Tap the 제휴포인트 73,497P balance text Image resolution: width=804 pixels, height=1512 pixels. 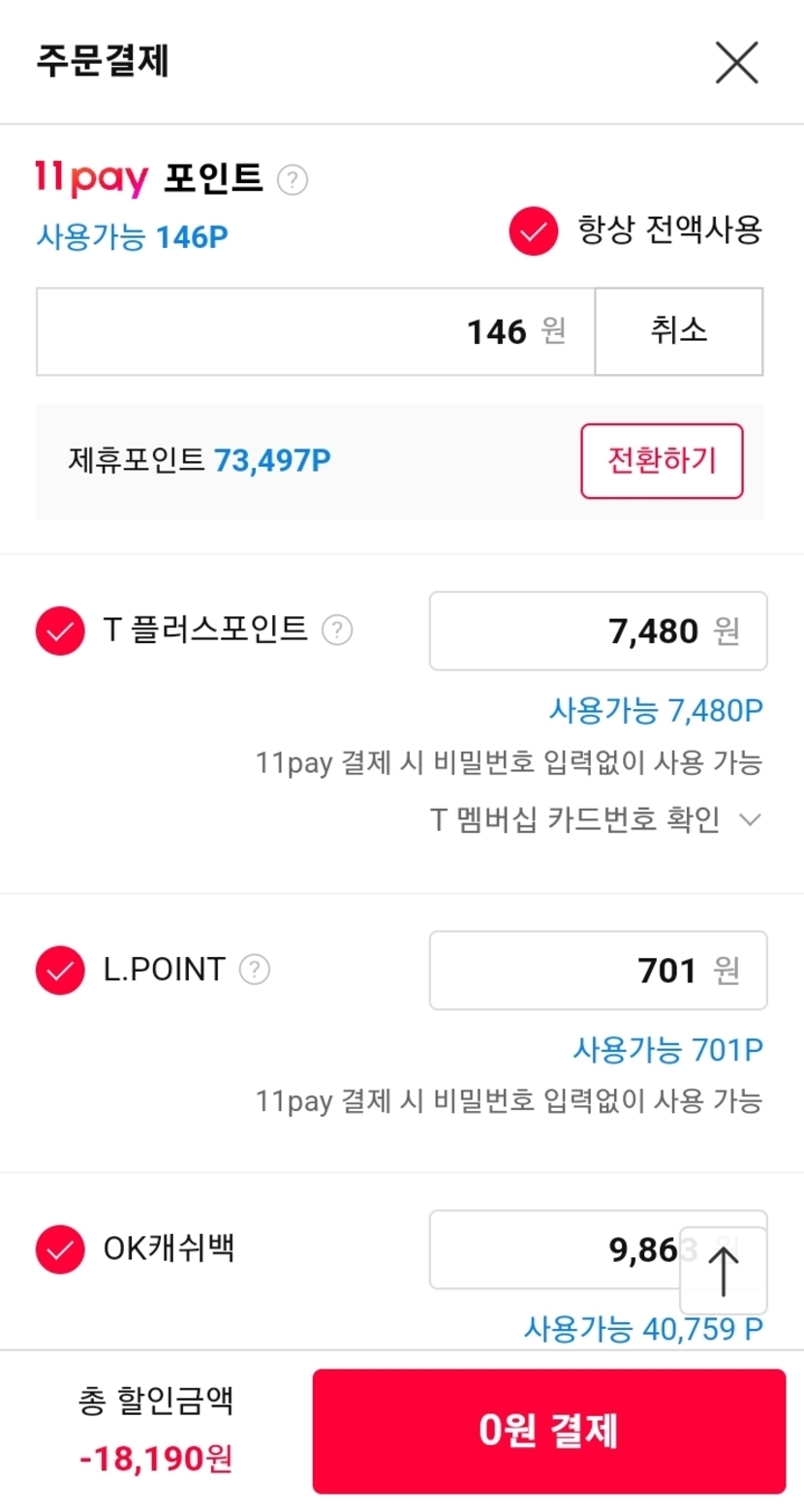200,461
